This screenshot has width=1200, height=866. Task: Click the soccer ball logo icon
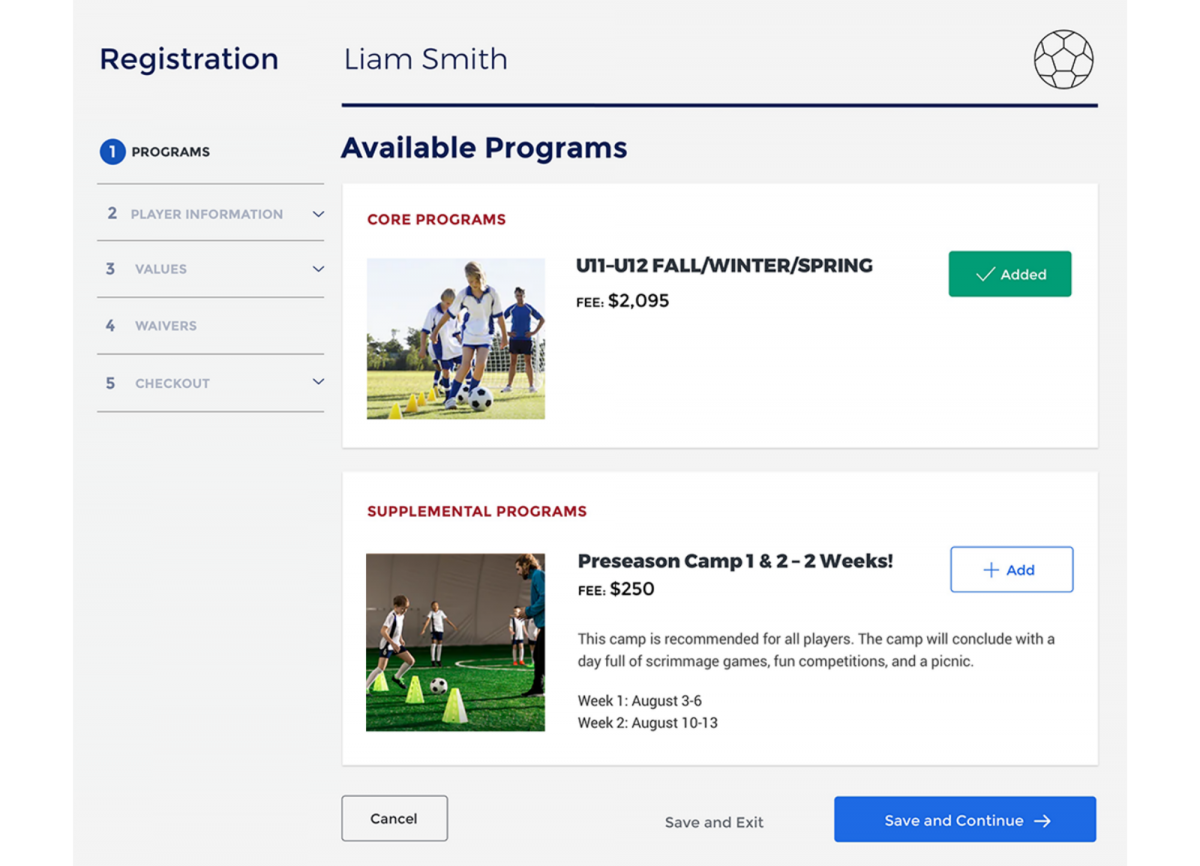[x=1063, y=60]
